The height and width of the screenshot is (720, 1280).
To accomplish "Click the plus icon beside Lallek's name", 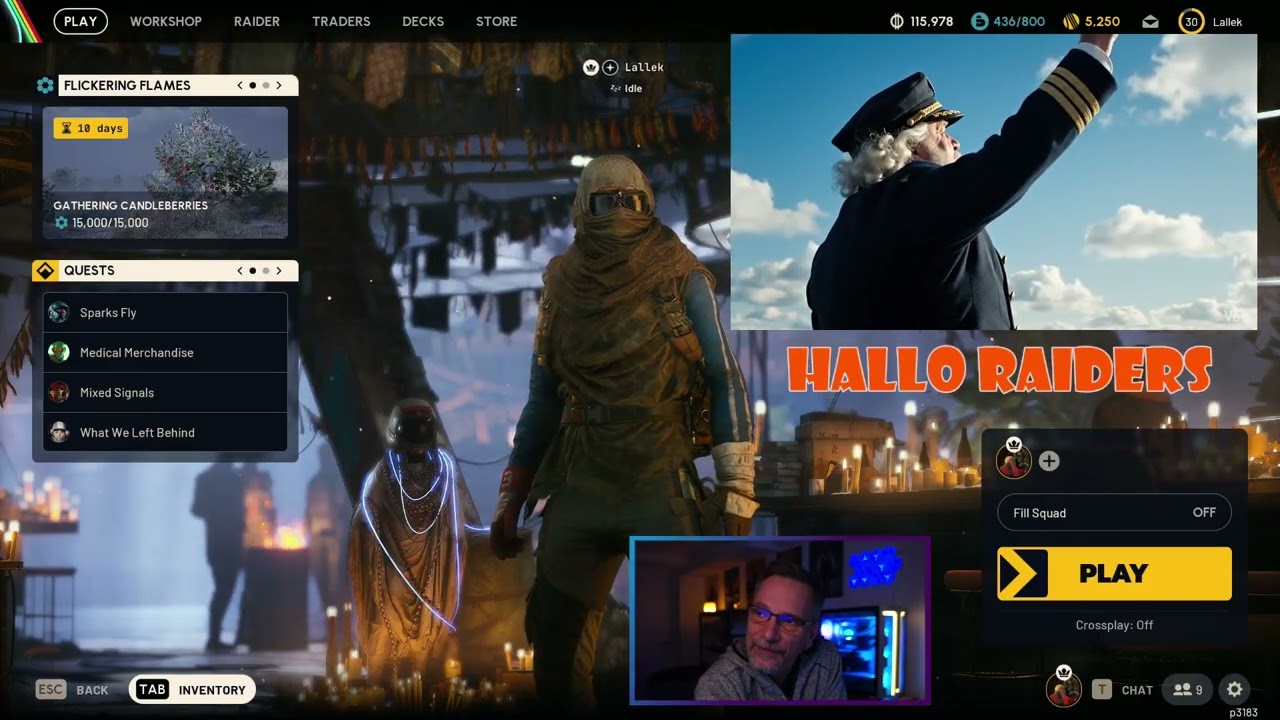I will pos(610,67).
